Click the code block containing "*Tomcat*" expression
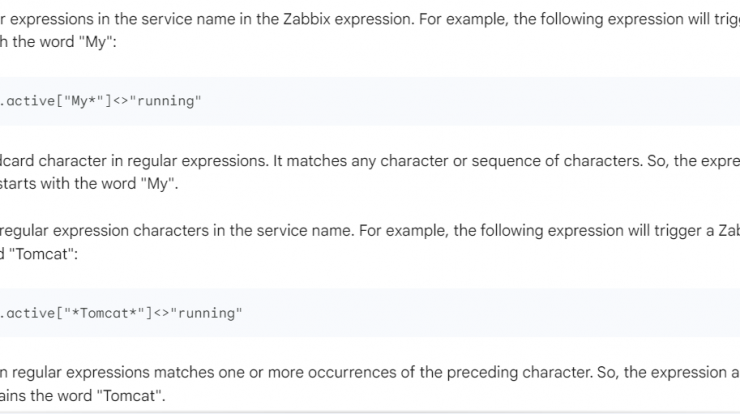 [x=370, y=313]
